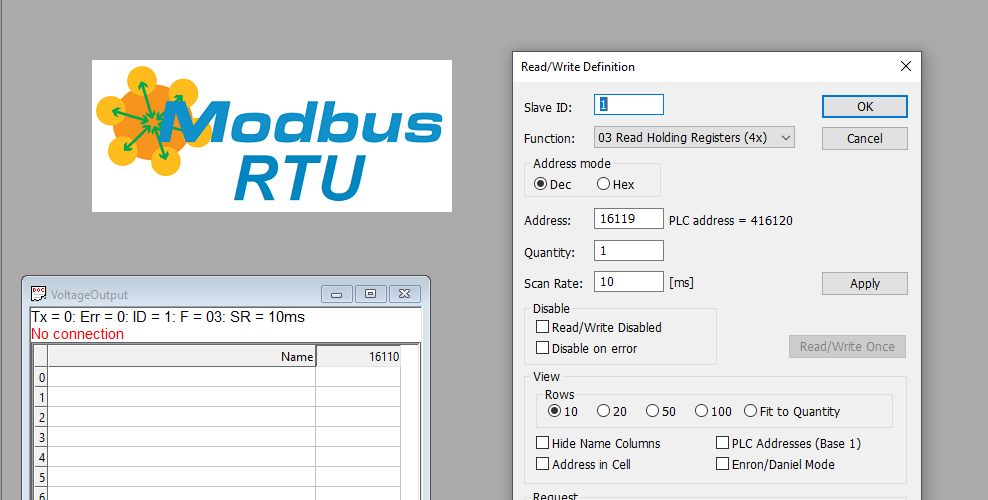This screenshot has width=988, height=500.
Task: Select Dec address mode
Action: 553,184
